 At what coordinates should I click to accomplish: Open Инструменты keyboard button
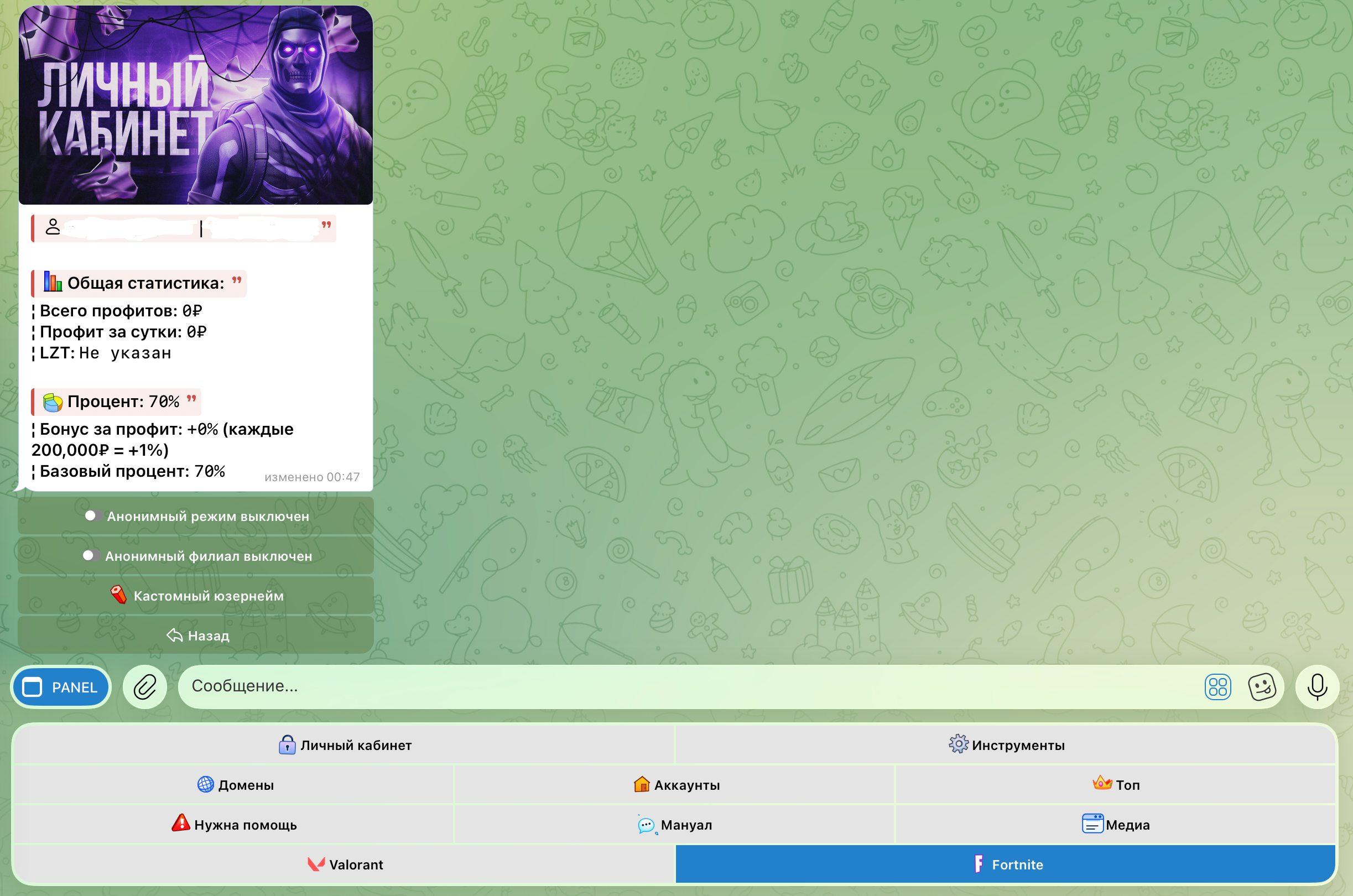(x=1006, y=745)
